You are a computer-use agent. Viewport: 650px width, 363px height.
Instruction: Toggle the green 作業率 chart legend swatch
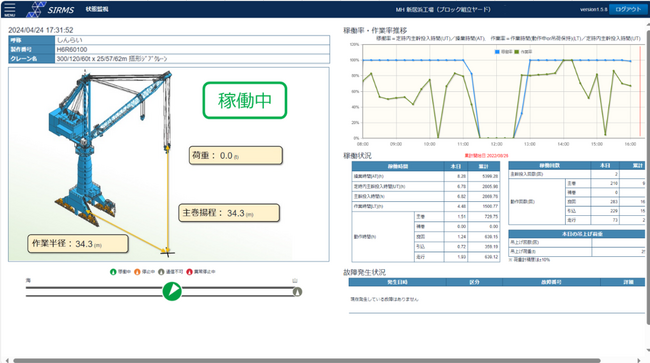pos(517,52)
